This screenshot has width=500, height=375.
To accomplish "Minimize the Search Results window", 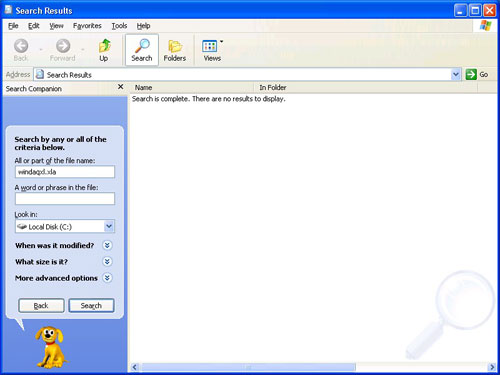I will (460, 11).
